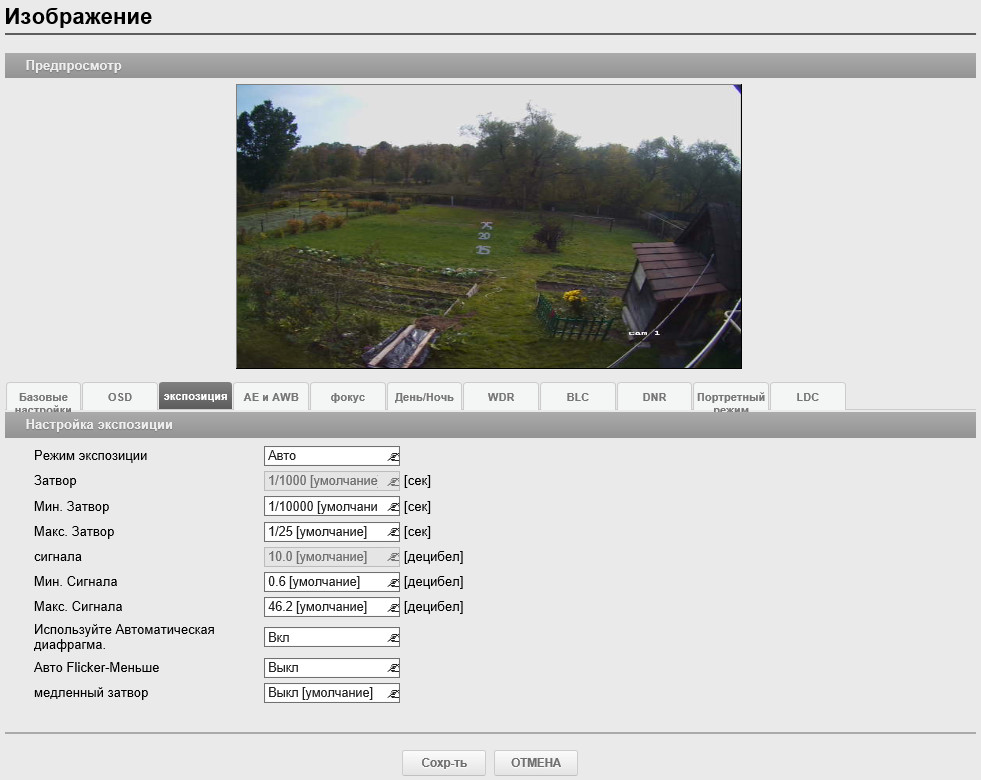Switch to the BLC tab
The width and height of the screenshot is (981, 780).
[x=577, y=397]
